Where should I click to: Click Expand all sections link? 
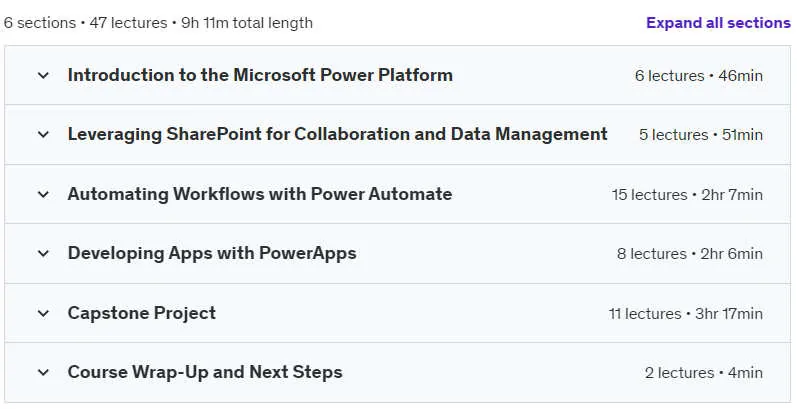pos(718,23)
